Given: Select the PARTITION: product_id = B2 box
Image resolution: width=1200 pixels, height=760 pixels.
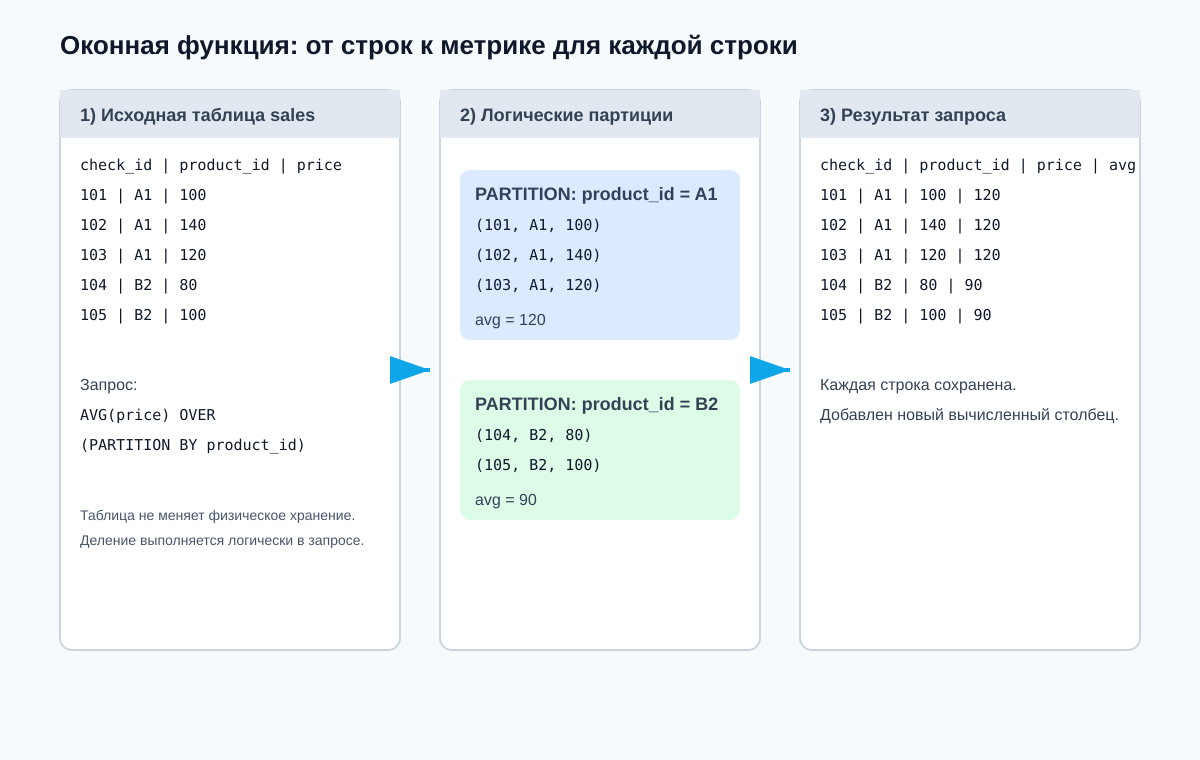Looking at the screenshot, I should [x=600, y=449].
